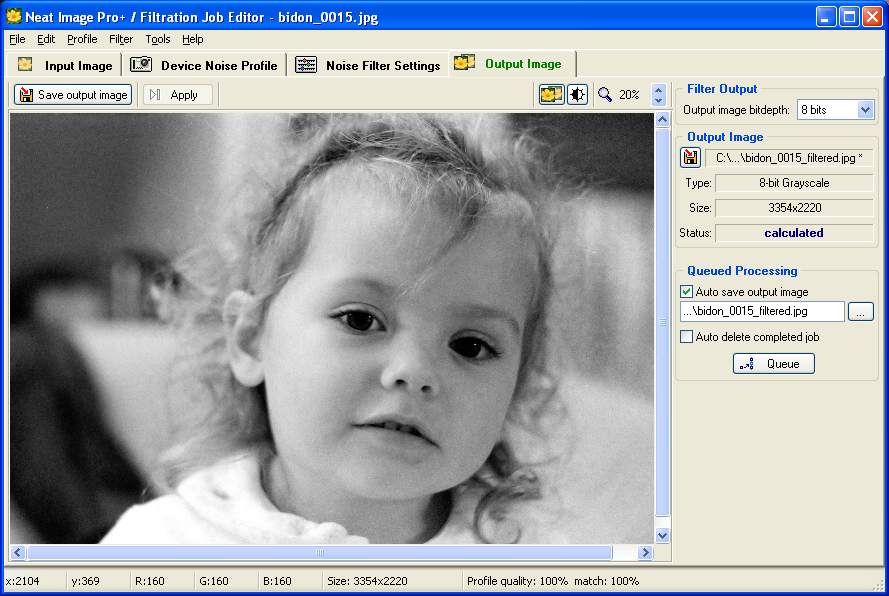Click the x:2104 status bar entry
This screenshot has height=596, width=889.
[x=23, y=581]
